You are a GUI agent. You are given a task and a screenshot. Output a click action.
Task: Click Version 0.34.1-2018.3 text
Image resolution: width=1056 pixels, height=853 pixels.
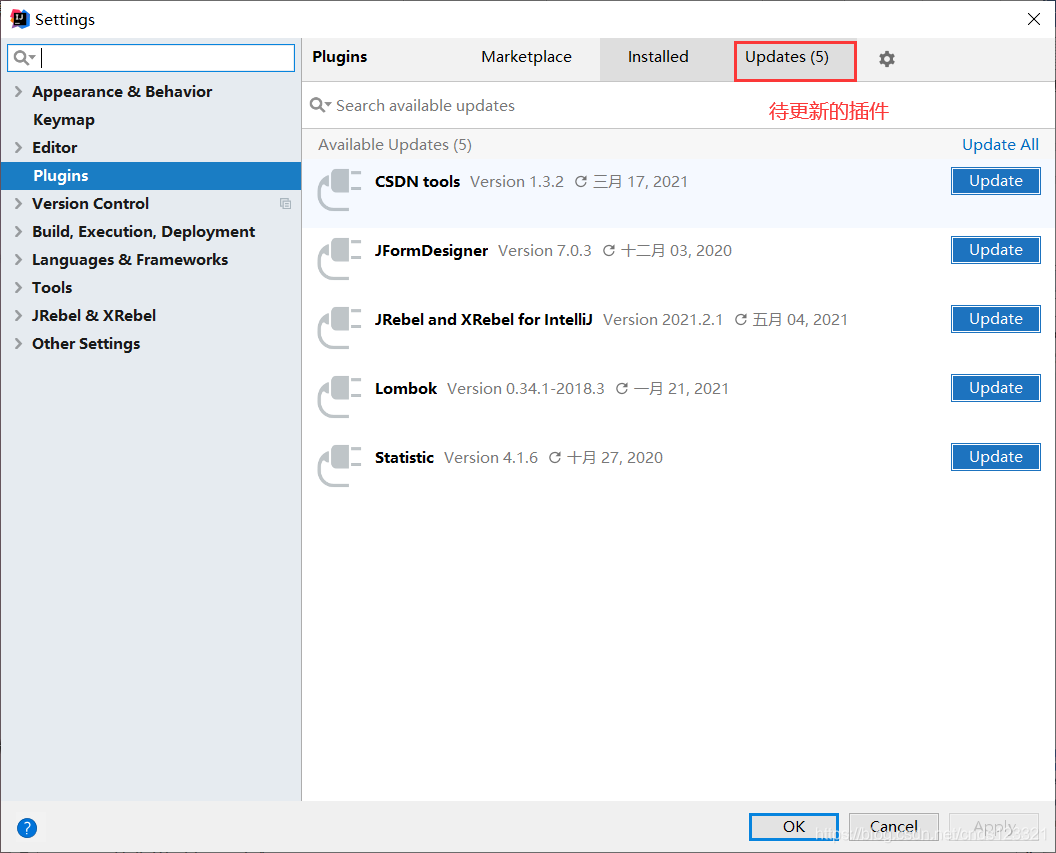[x=525, y=388]
